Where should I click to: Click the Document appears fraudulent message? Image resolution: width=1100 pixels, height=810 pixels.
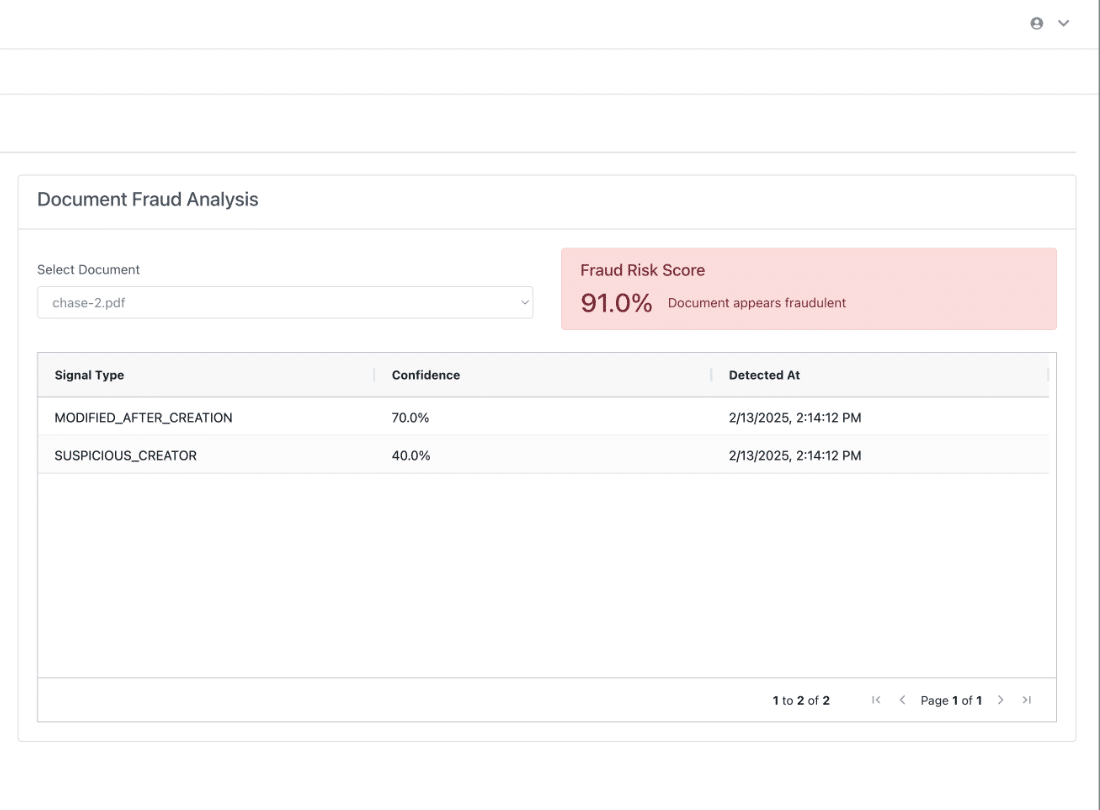pos(757,303)
